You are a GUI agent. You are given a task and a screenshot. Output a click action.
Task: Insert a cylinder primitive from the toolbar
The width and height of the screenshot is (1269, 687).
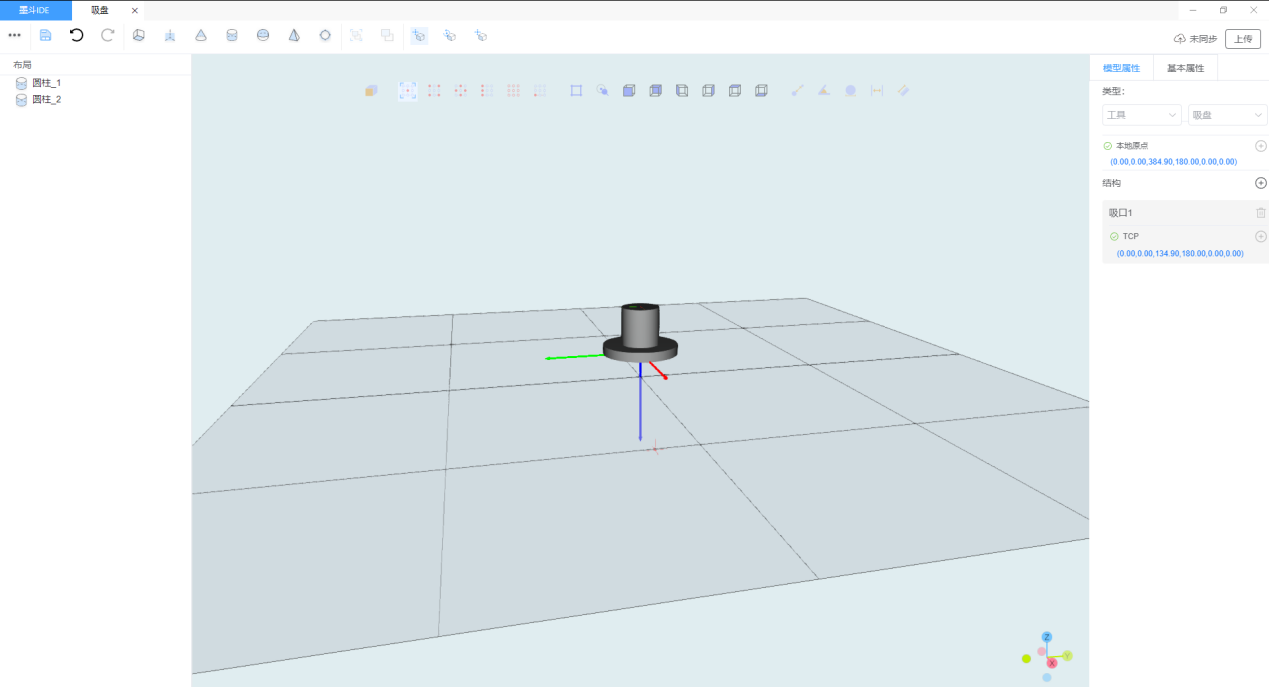coord(232,35)
